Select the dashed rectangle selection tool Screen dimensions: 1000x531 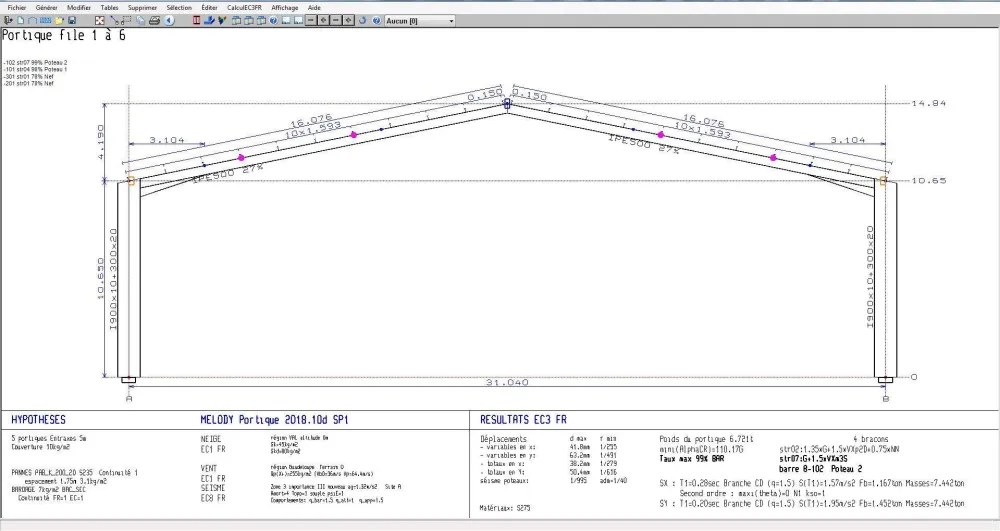pyautogui.click(x=126, y=20)
